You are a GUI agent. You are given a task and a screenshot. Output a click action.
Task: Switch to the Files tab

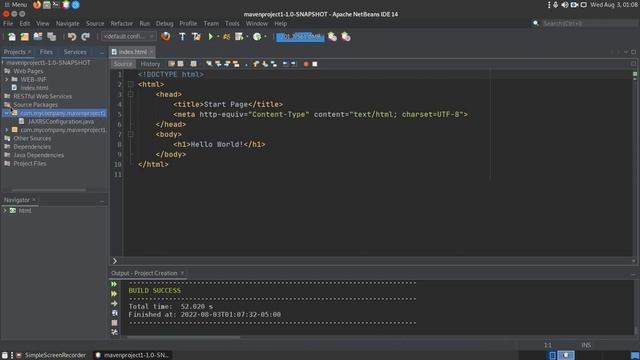pyautogui.click(x=46, y=52)
